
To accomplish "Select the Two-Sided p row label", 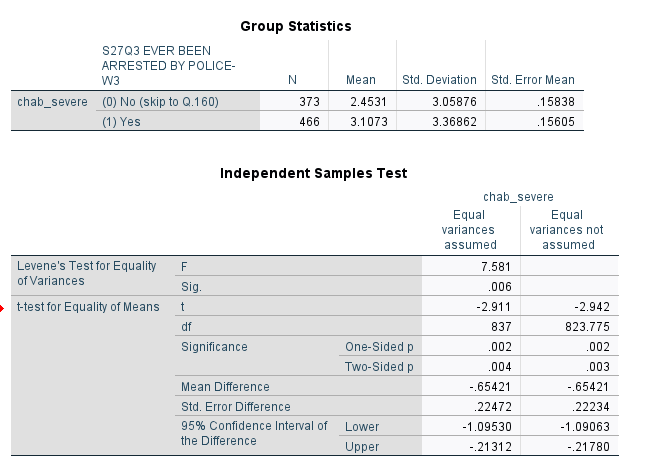I will 379,367.
